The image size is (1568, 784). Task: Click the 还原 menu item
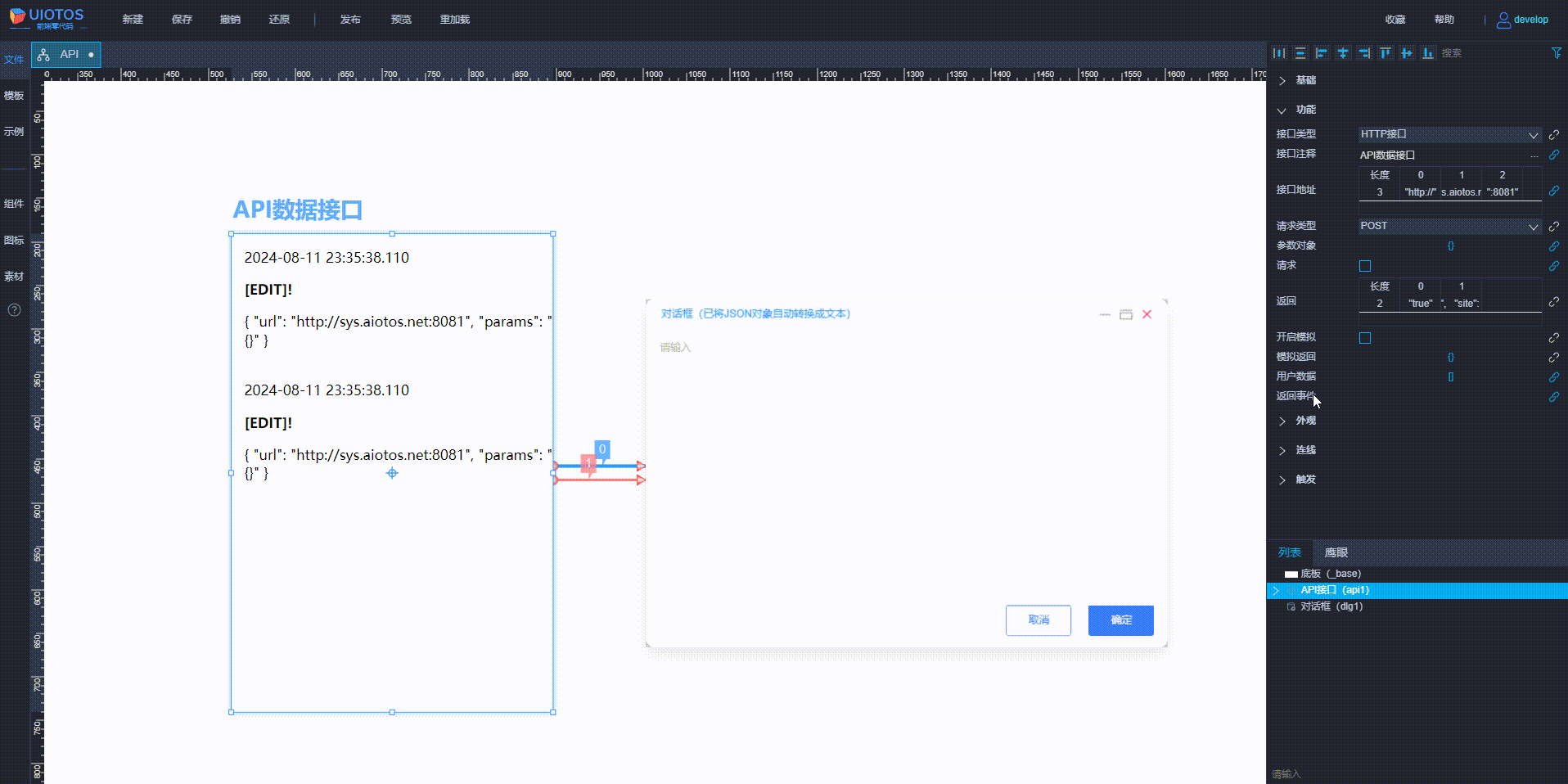click(279, 20)
